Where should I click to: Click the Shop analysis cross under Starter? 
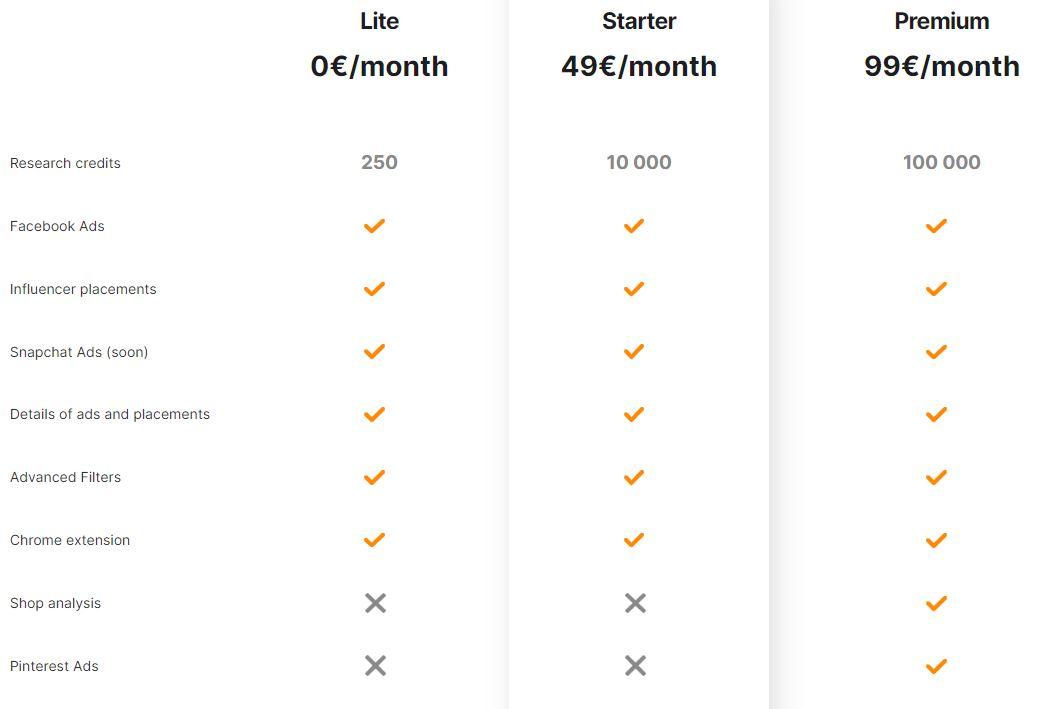[635, 603]
